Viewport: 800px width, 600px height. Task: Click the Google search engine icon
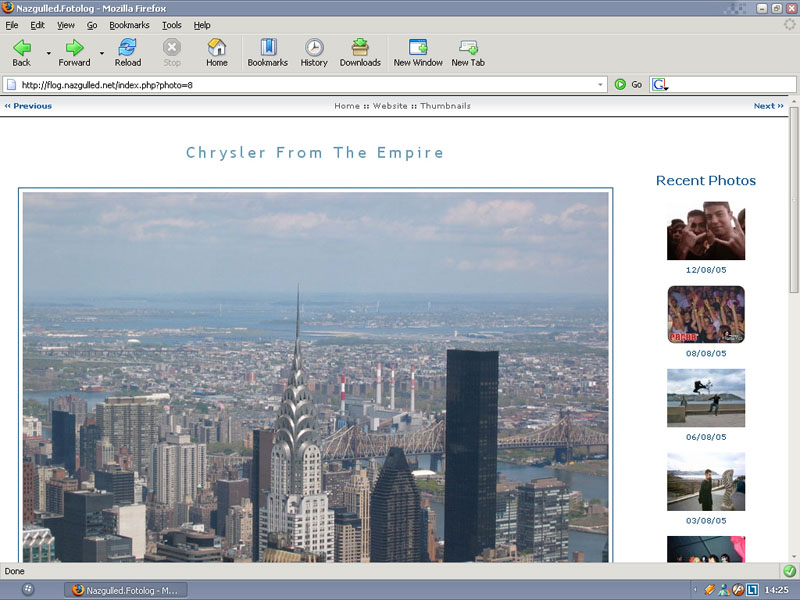[659, 85]
